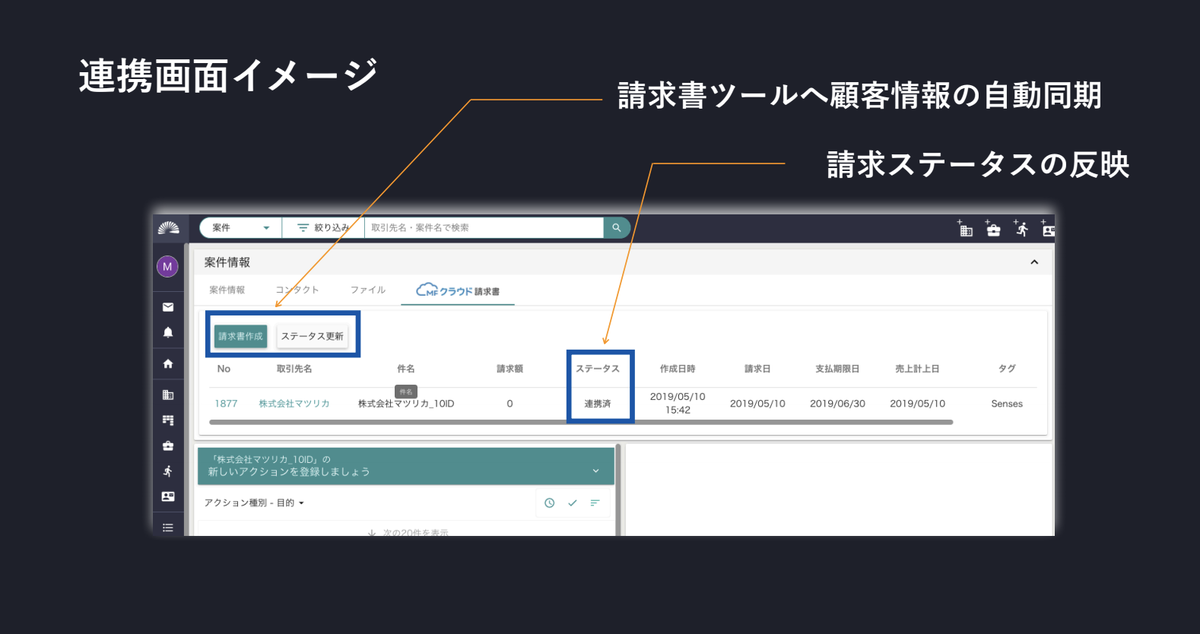Viewport: 1200px width, 634px height.
Task: Click the add deal briefcase icon in top bar
Action: pos(993,228)
